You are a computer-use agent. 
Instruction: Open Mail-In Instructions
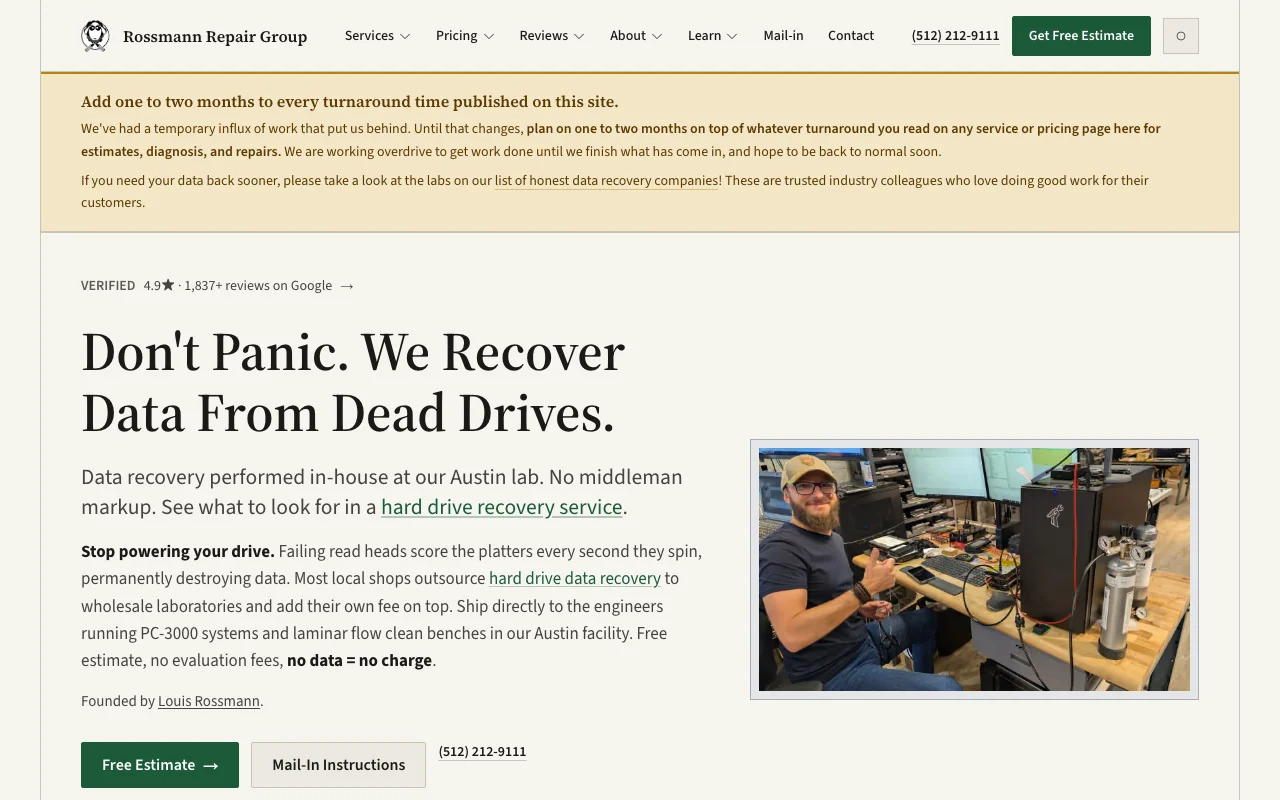(x=338, y=765)
